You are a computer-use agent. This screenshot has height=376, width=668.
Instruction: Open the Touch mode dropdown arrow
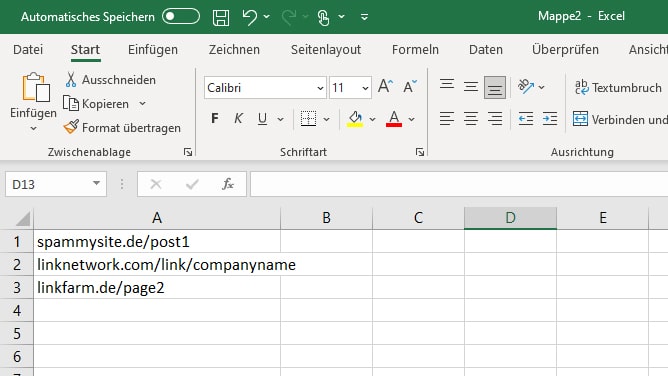[x=342, y=17]
